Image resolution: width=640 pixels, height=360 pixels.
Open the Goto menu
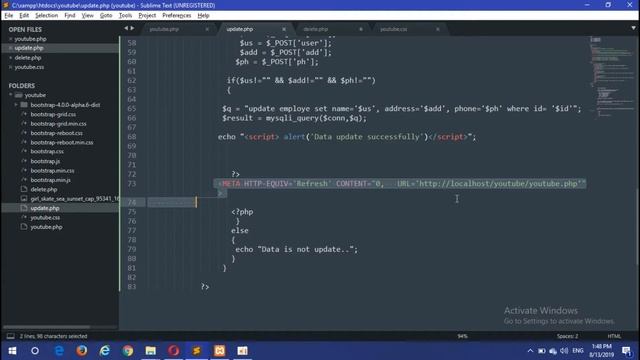point(106,16)
